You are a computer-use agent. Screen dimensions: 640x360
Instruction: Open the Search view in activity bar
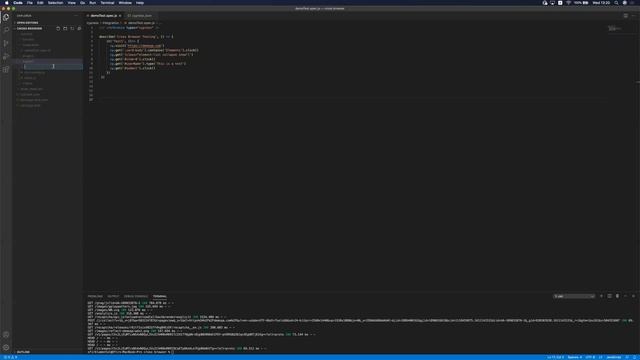[6, 30]
